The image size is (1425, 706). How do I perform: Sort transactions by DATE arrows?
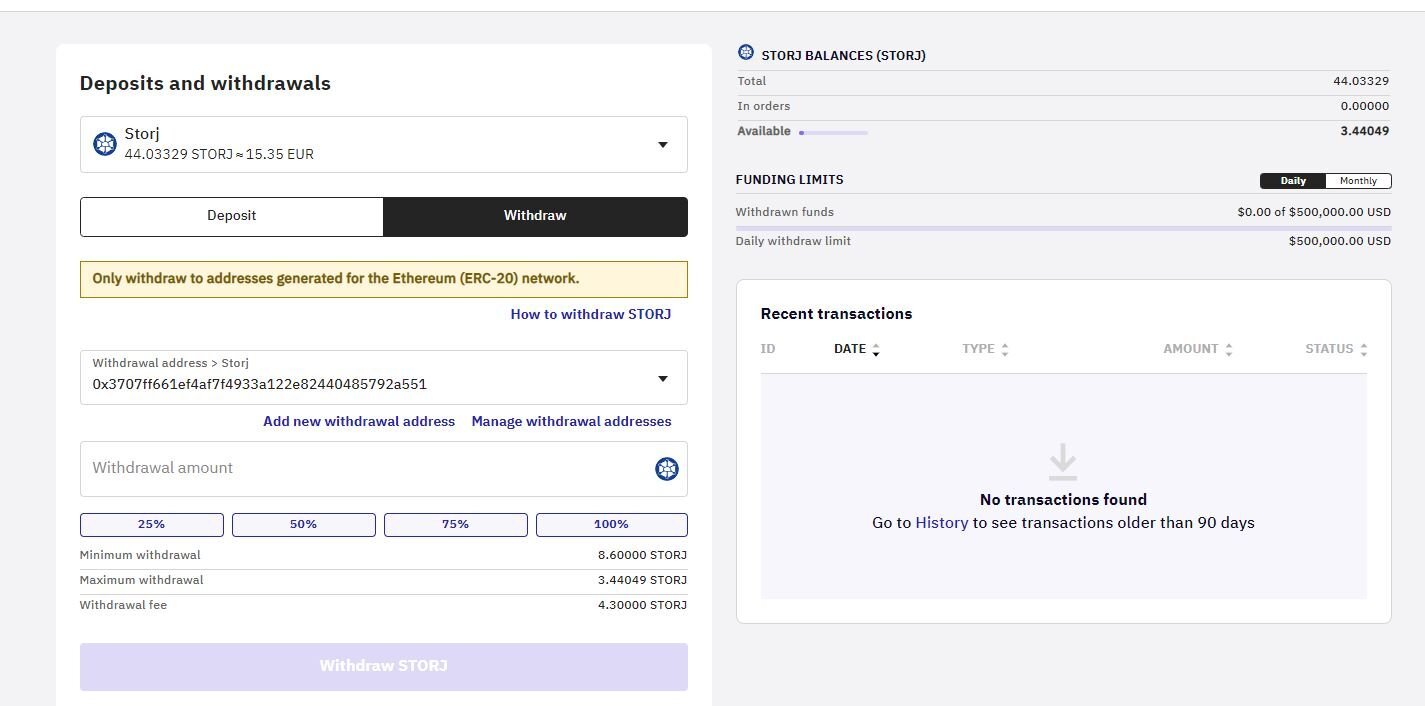tap(876, 350)
